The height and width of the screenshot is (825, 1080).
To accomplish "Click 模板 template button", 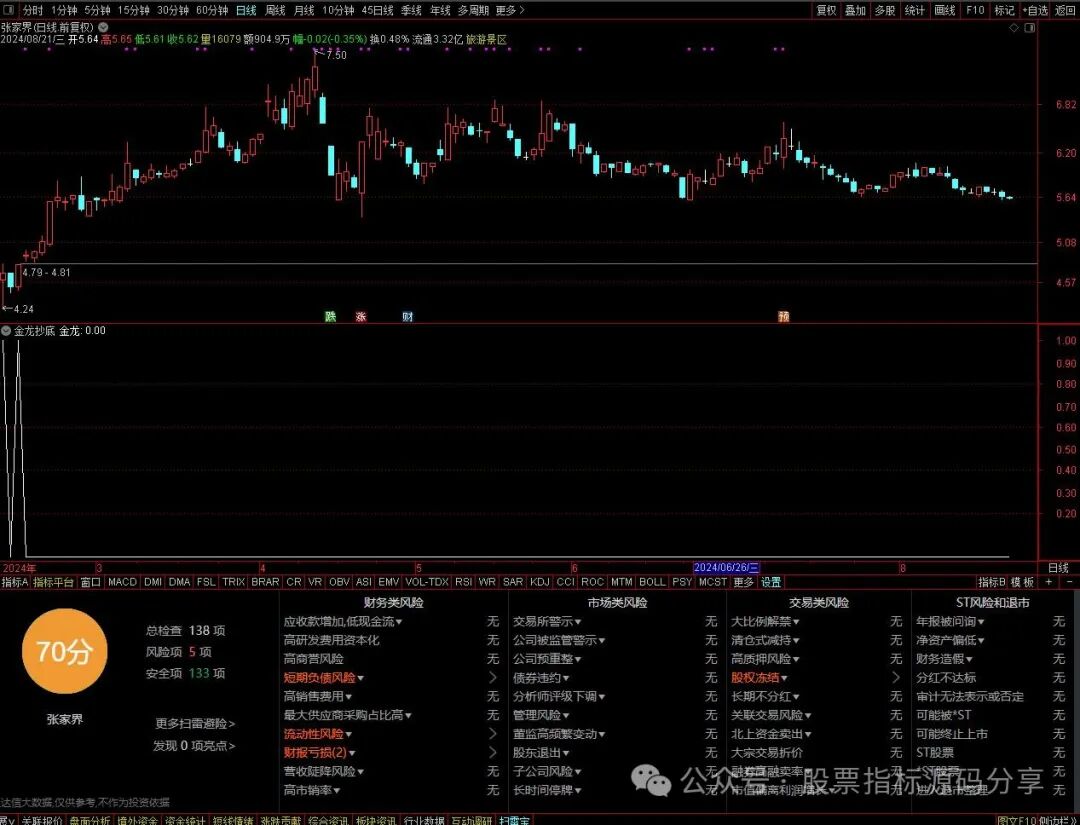I will (1022, 582).
